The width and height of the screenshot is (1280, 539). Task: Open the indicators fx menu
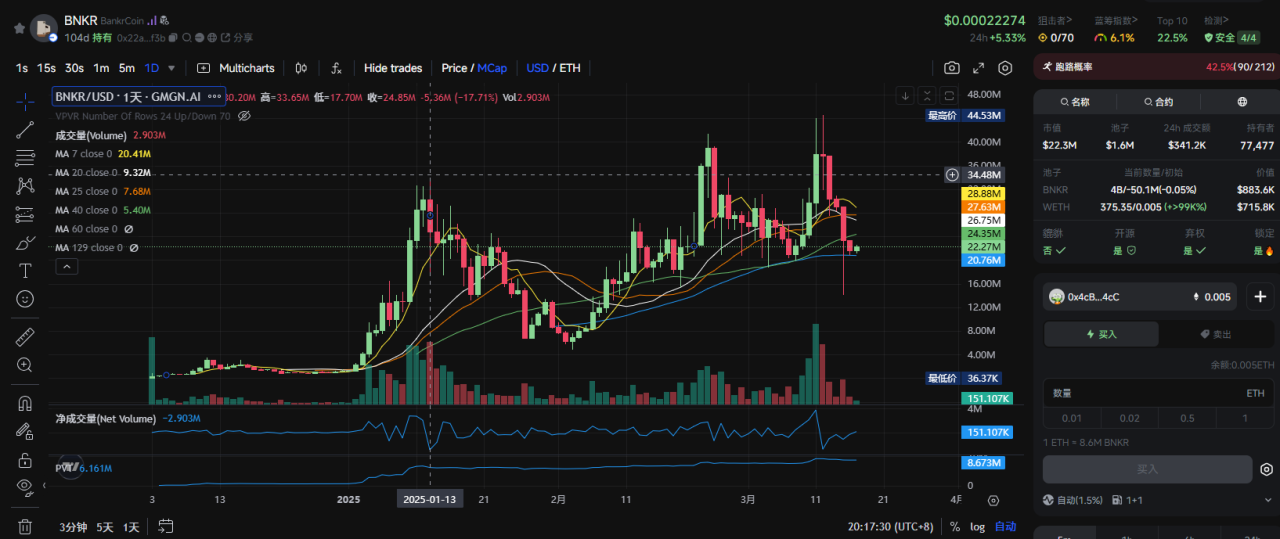pos(336,68)
